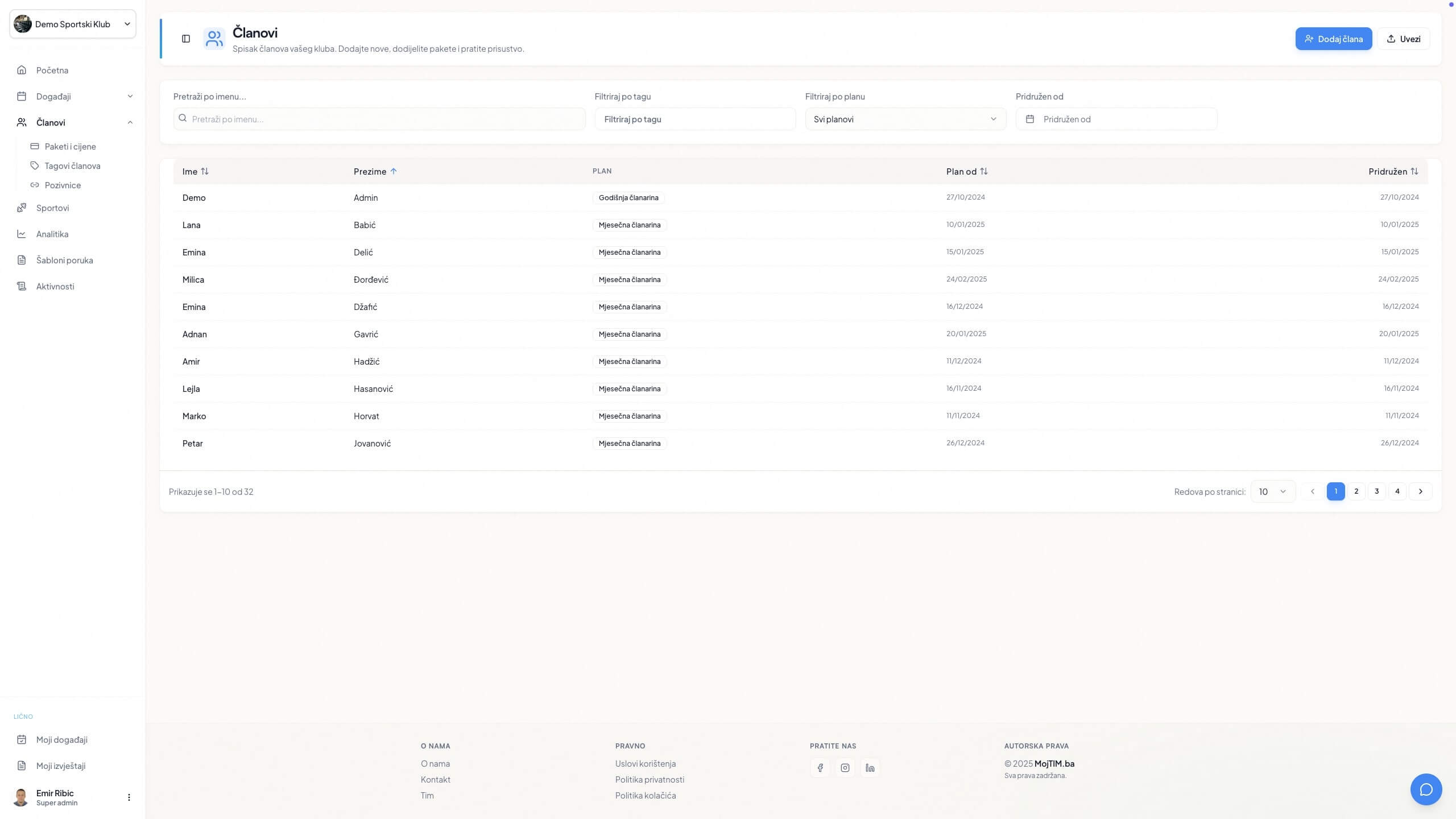Open the Svi planovi dropdown

click(905, 119)
